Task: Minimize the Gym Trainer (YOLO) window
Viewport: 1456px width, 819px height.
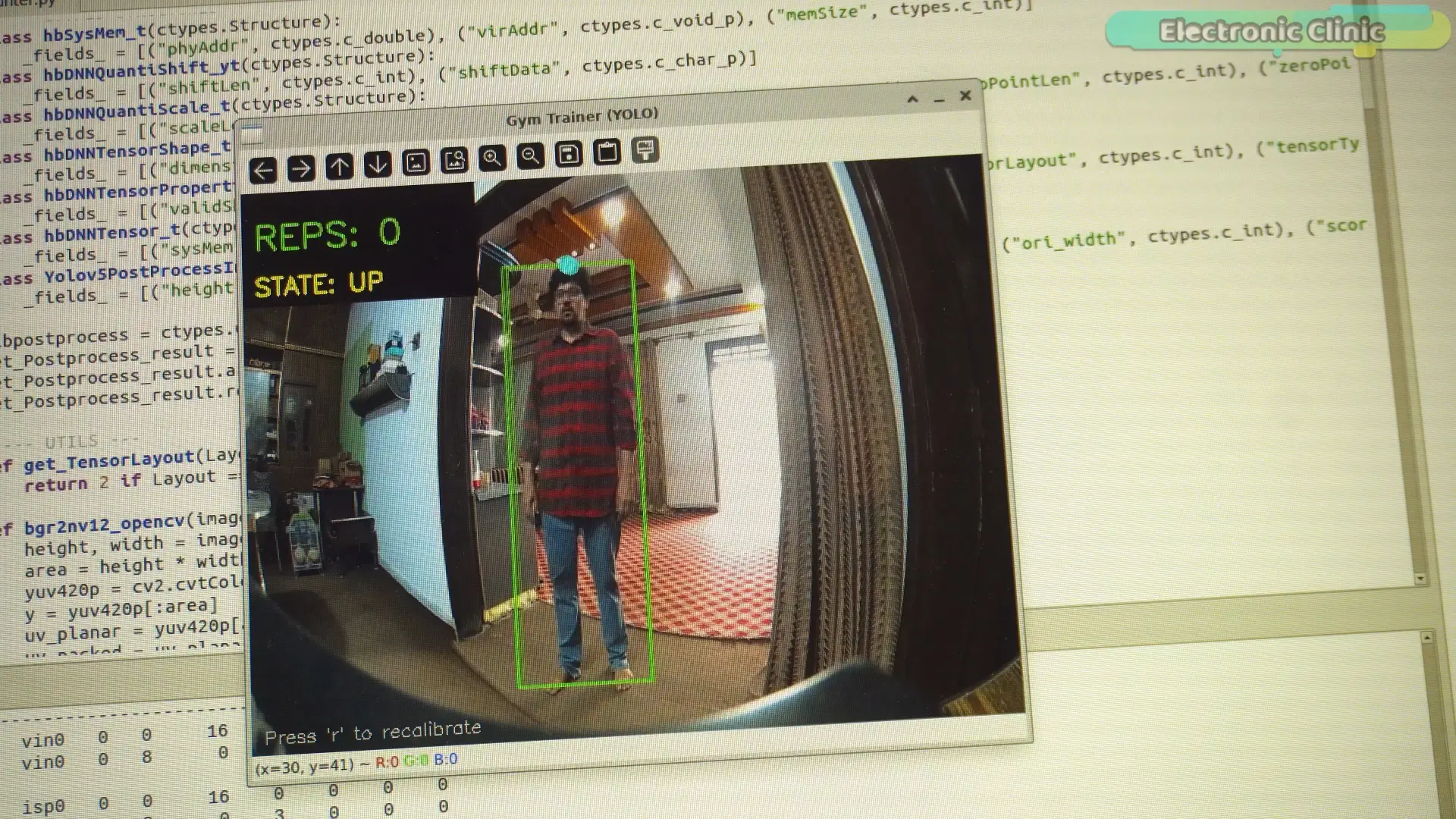Action: point(939,99)
